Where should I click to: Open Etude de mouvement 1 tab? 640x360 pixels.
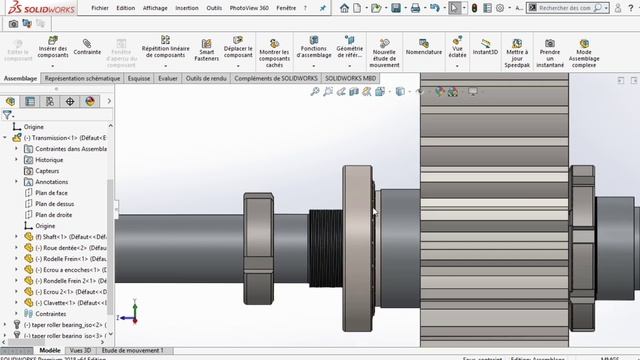click(x=133, y=351)
